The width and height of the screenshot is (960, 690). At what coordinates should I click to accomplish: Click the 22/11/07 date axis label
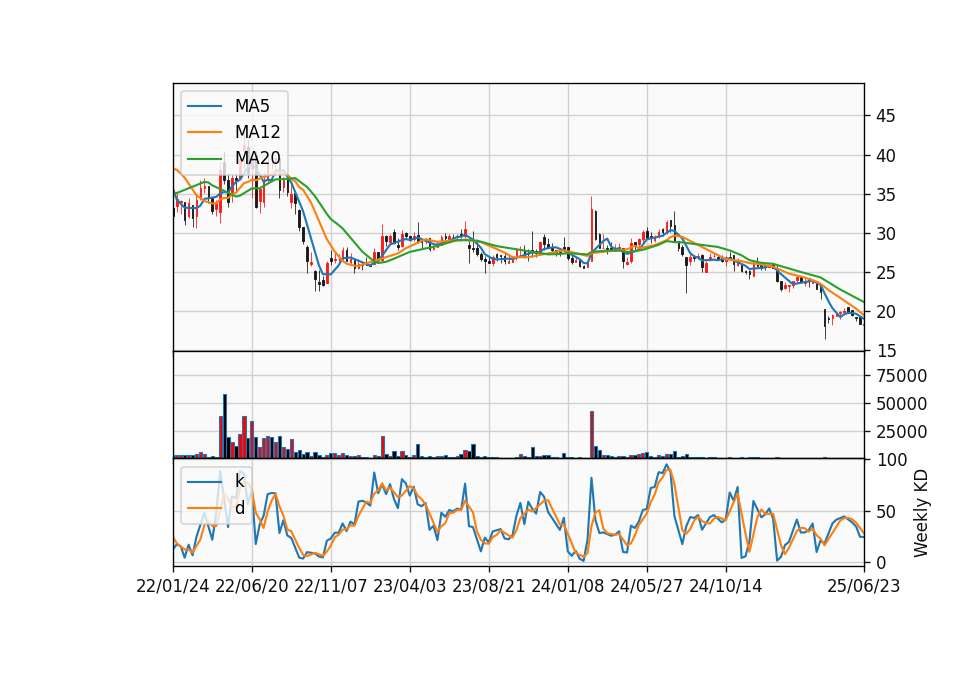(x=331, y=586)
